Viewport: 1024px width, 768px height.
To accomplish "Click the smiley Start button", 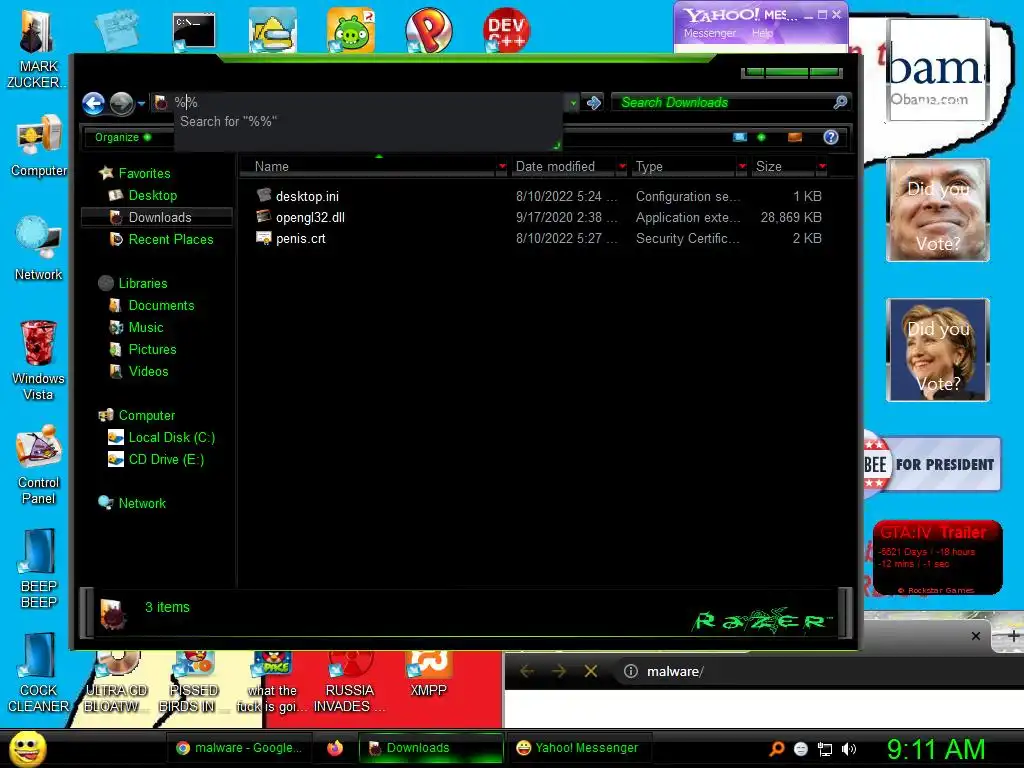I will [27, 748].
